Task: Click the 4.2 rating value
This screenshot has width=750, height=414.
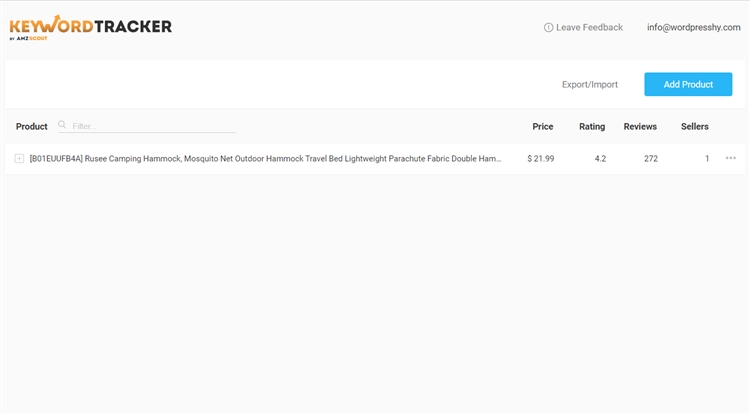Action: pos(600,159)
